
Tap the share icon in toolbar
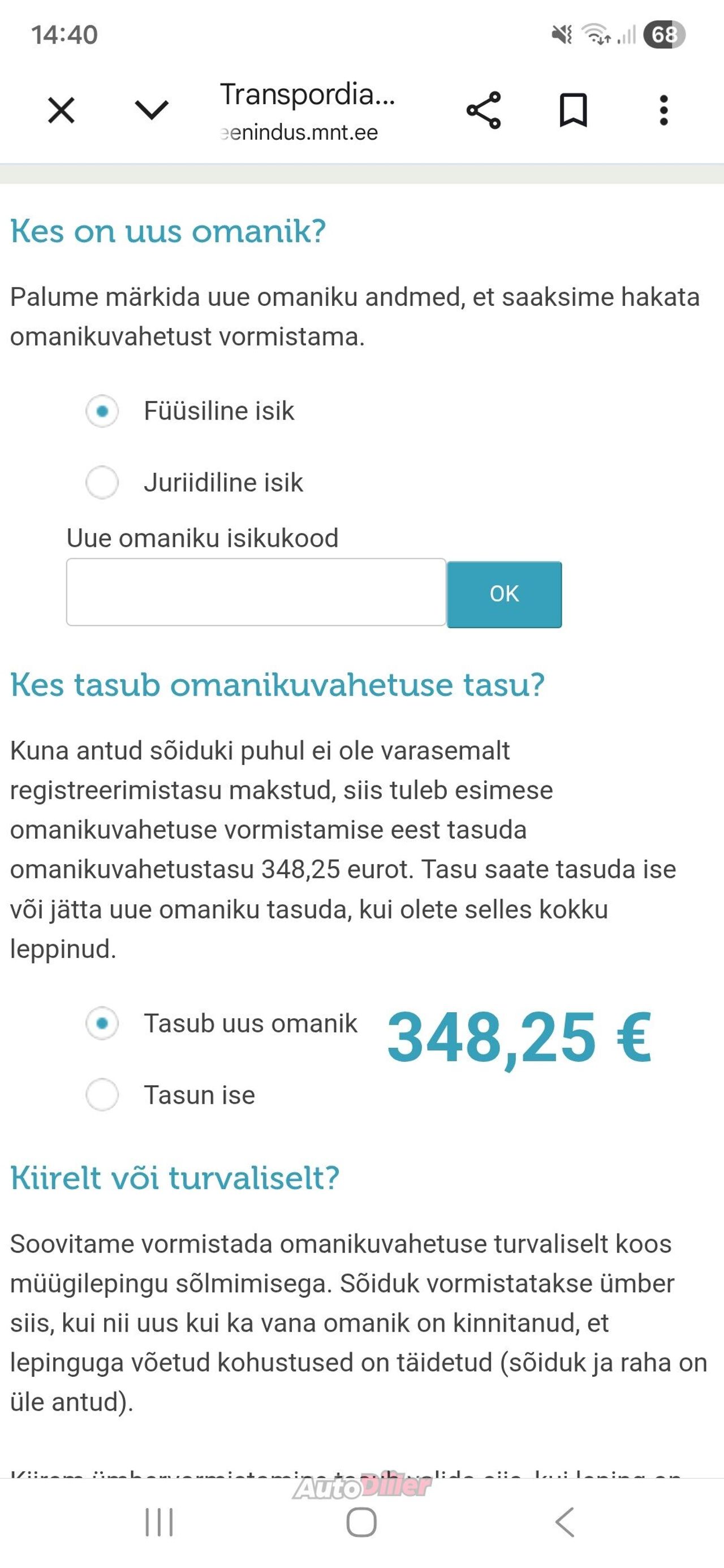point(484,110)
